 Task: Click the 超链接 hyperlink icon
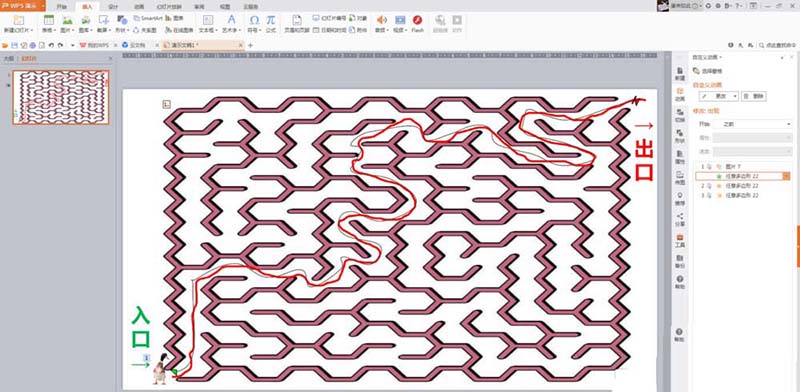click(x=440, y=20)
